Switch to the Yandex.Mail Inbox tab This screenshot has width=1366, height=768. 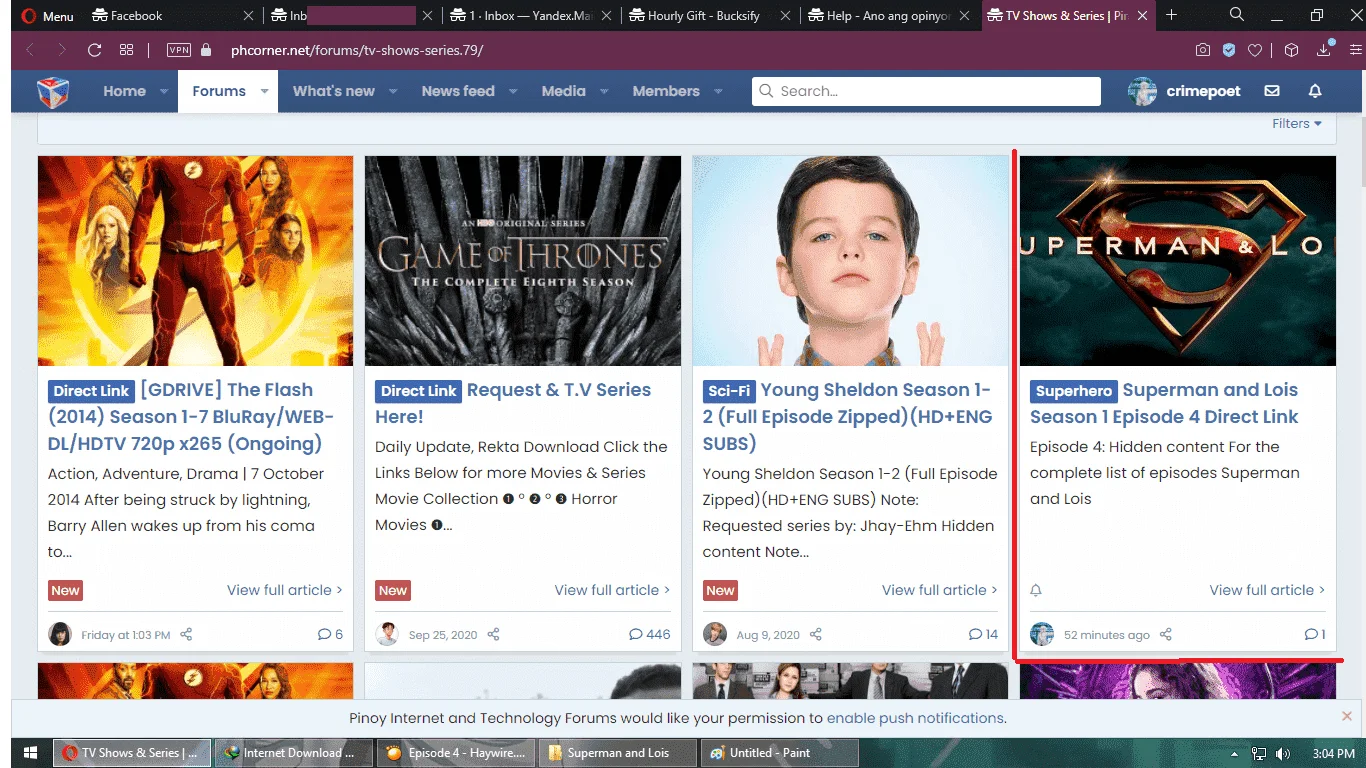coord(529,16)
